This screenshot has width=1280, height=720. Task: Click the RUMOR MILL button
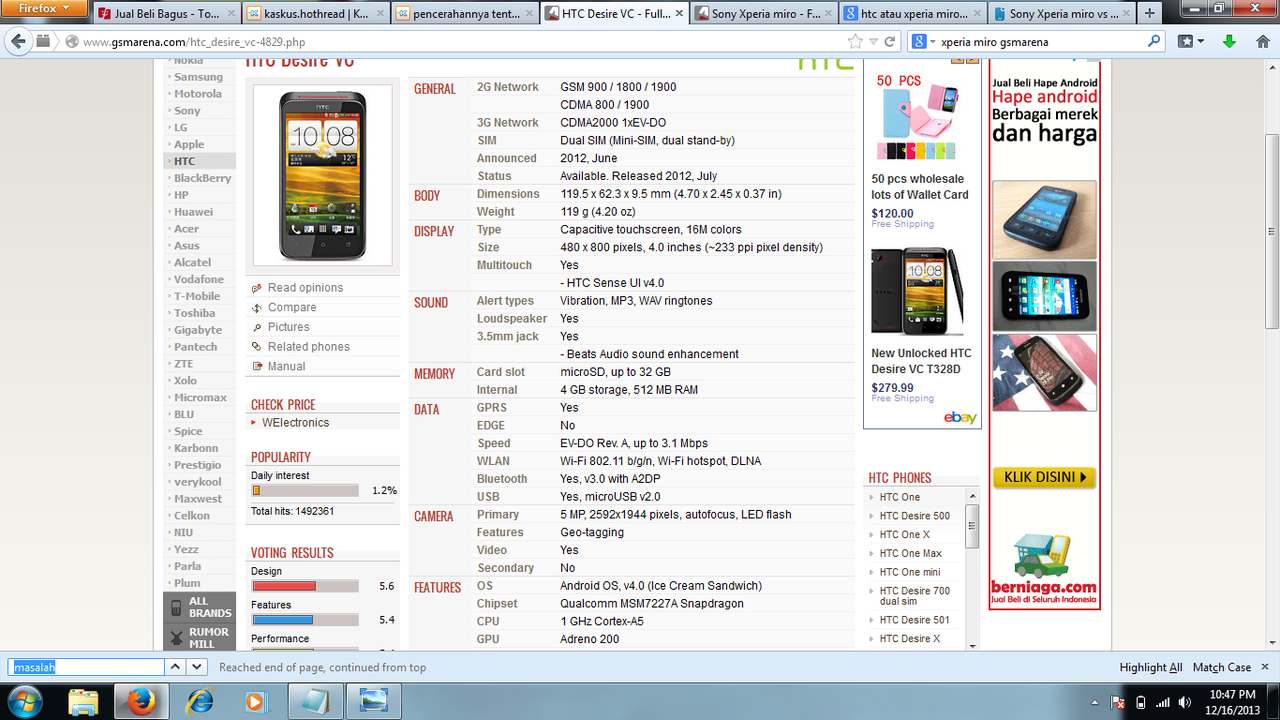click(200, 638)
